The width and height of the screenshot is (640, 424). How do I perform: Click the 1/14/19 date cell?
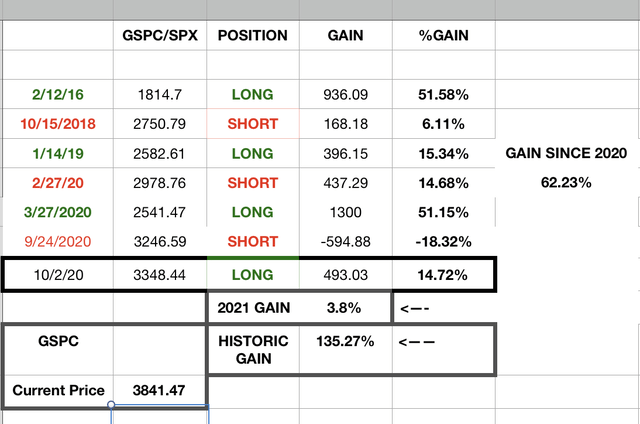coord(58,153)
